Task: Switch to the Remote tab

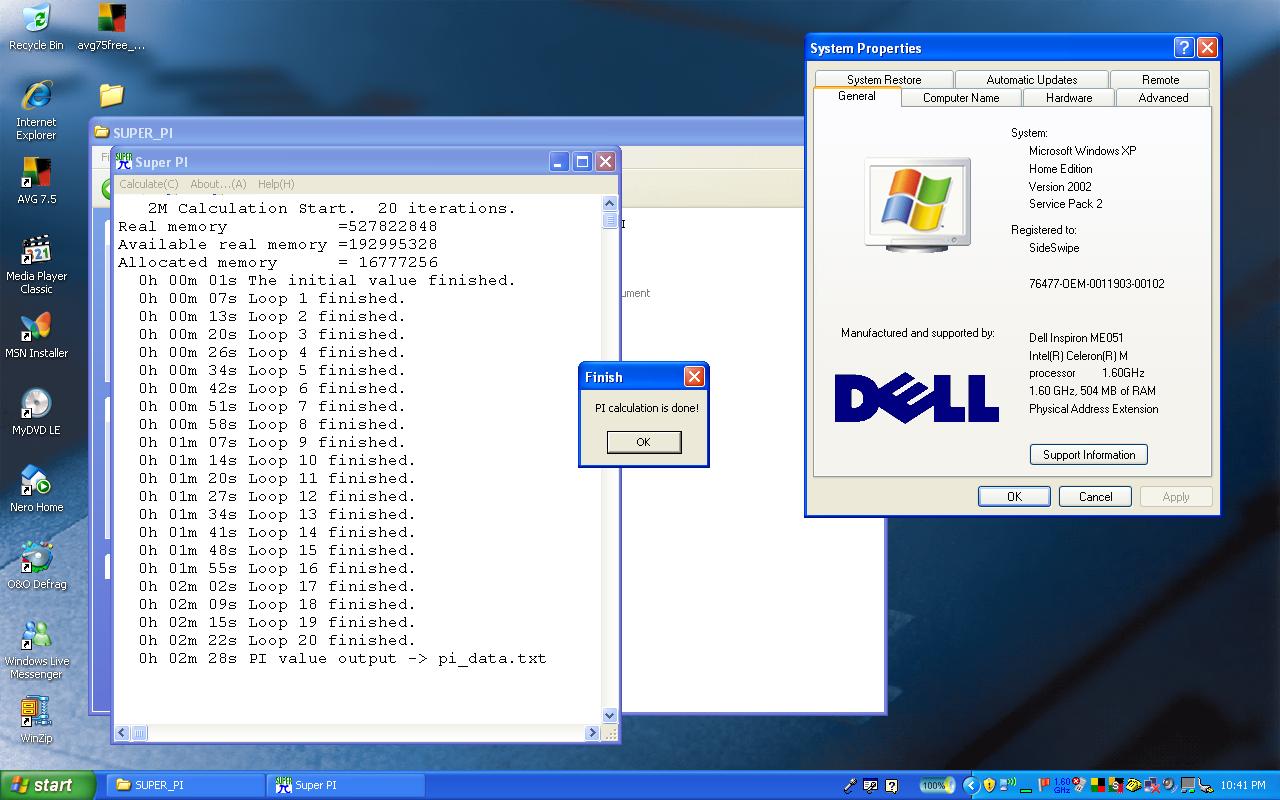Action: (x=1160, y=79)
